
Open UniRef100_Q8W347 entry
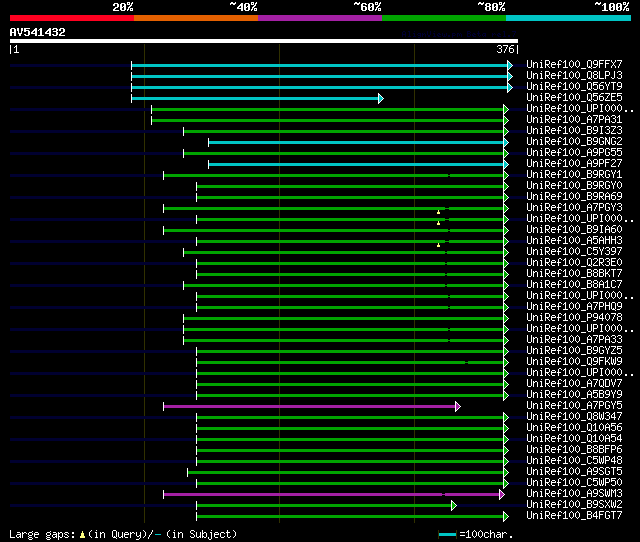tap(574, 417)
